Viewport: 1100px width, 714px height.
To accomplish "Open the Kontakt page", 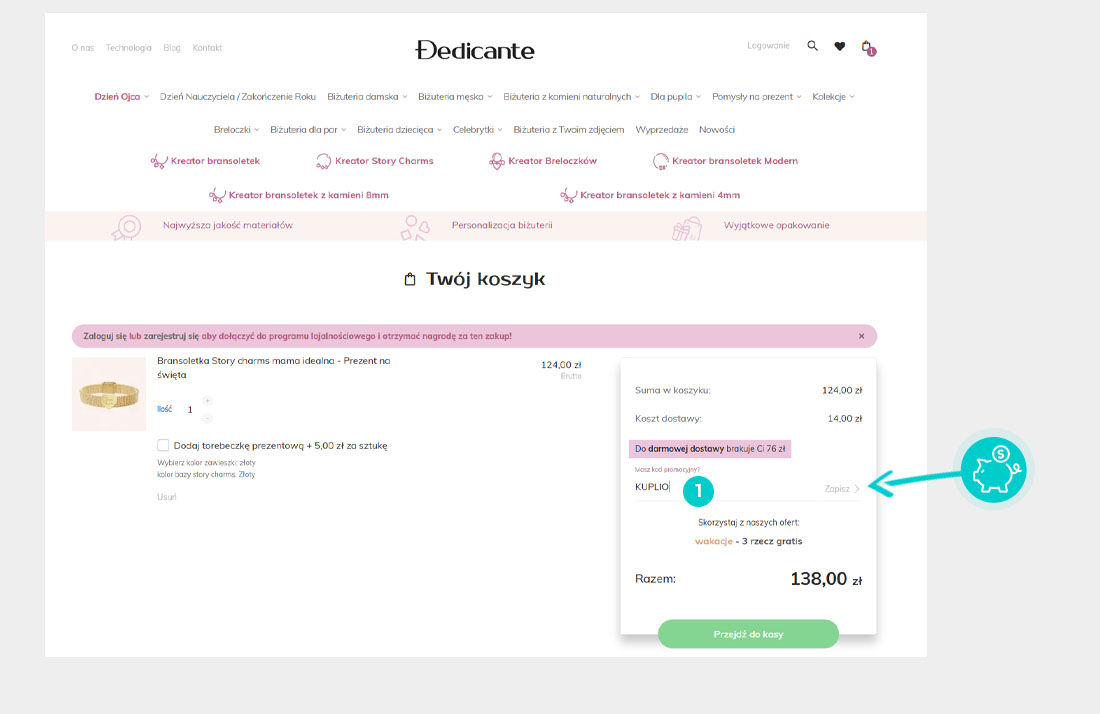I will (208, 48).
